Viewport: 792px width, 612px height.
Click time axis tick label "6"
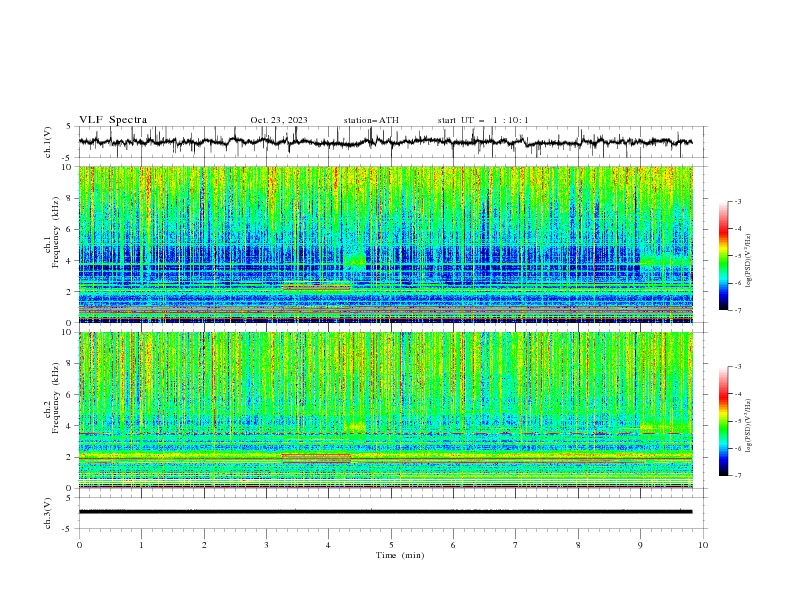click(x=453, y=545)
